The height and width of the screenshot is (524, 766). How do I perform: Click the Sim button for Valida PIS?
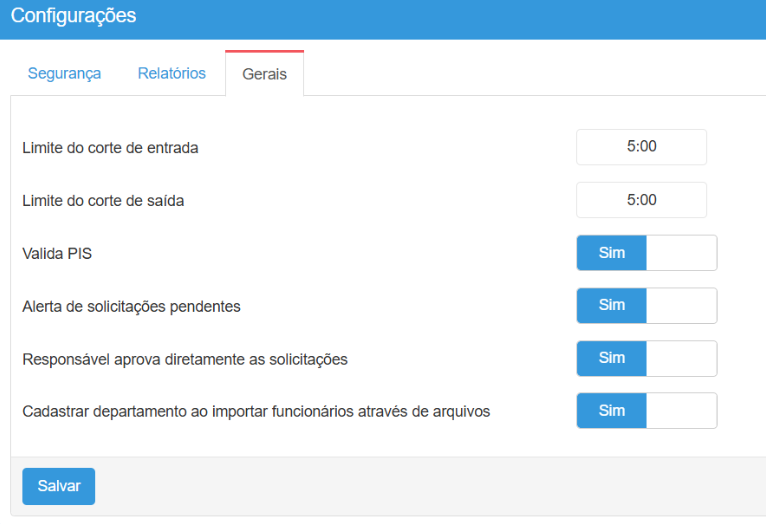pyautogui.click(x=611, y=253)
